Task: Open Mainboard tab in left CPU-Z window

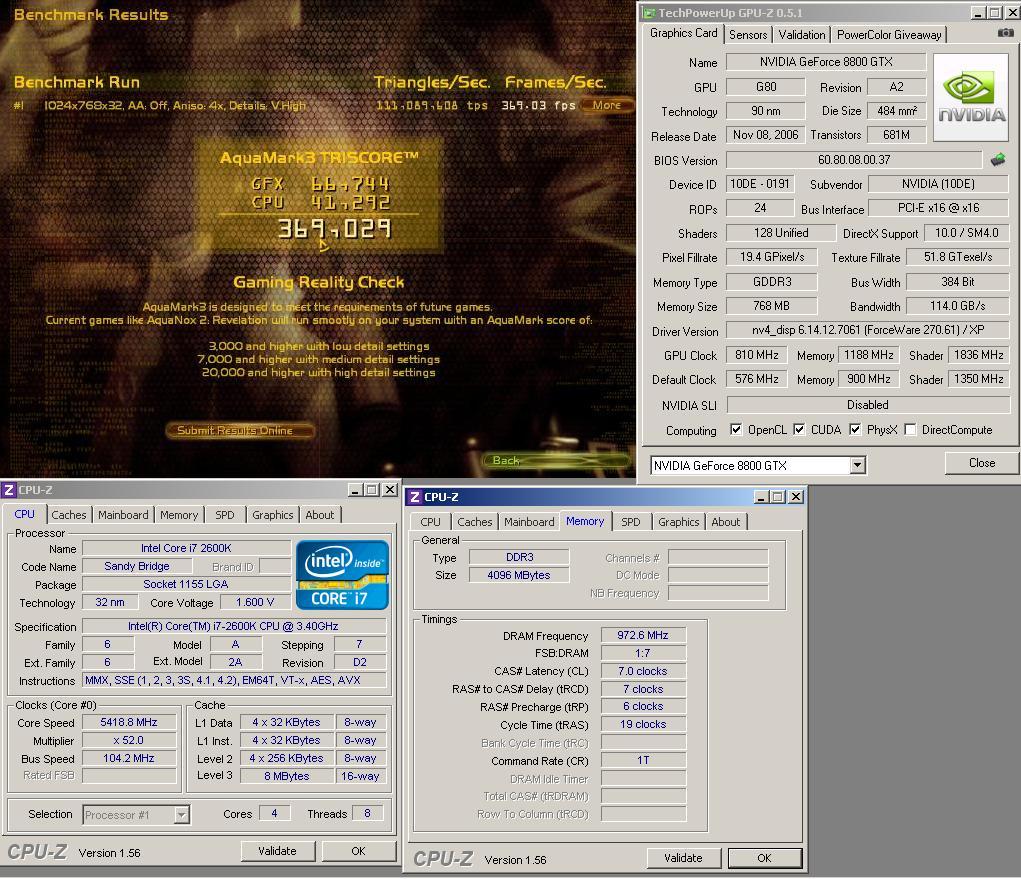Action: tap(123, 515)
